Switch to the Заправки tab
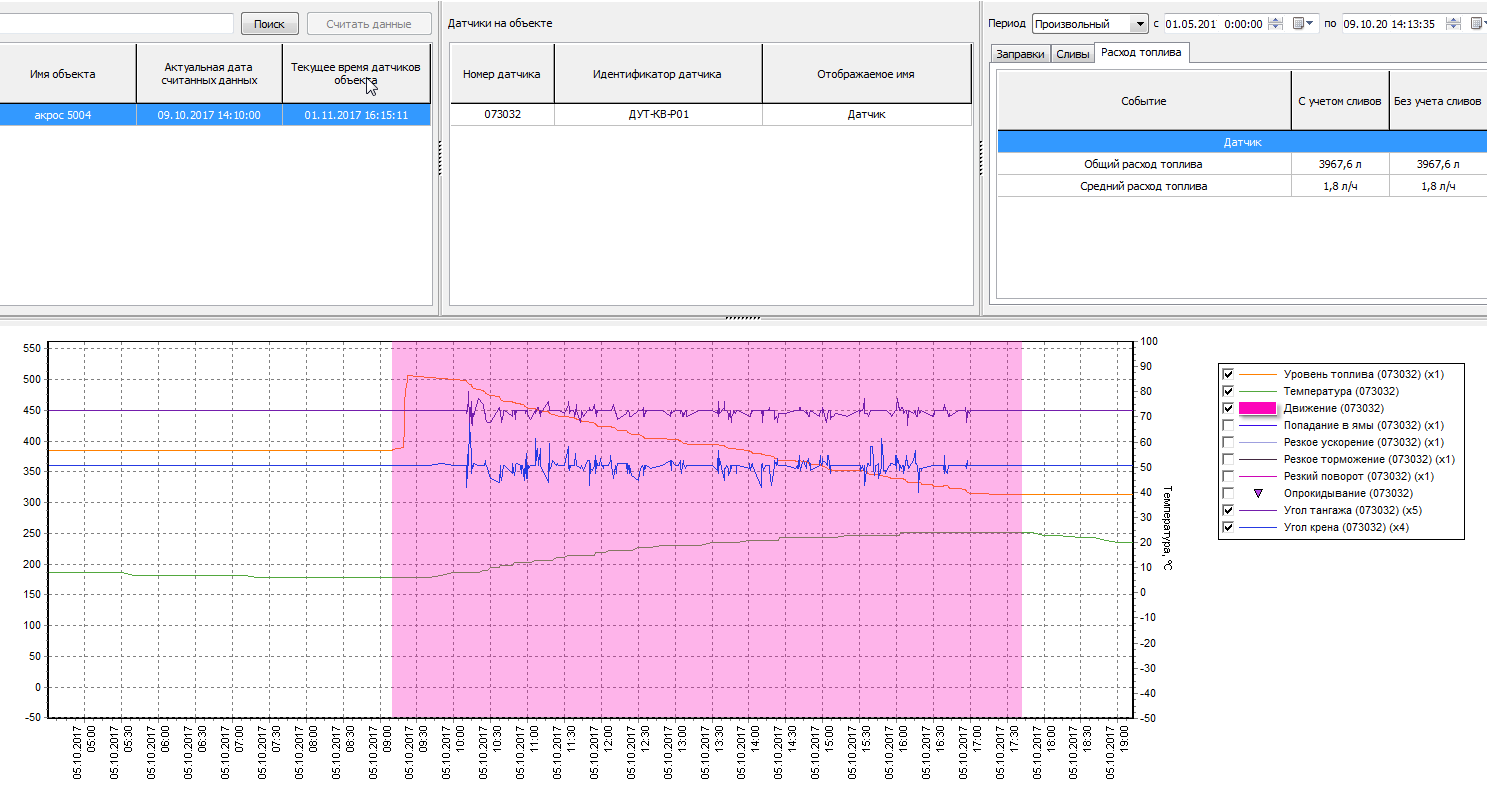The width and height of the screenshot is (1487, 786). click(x=1020, y=54)
